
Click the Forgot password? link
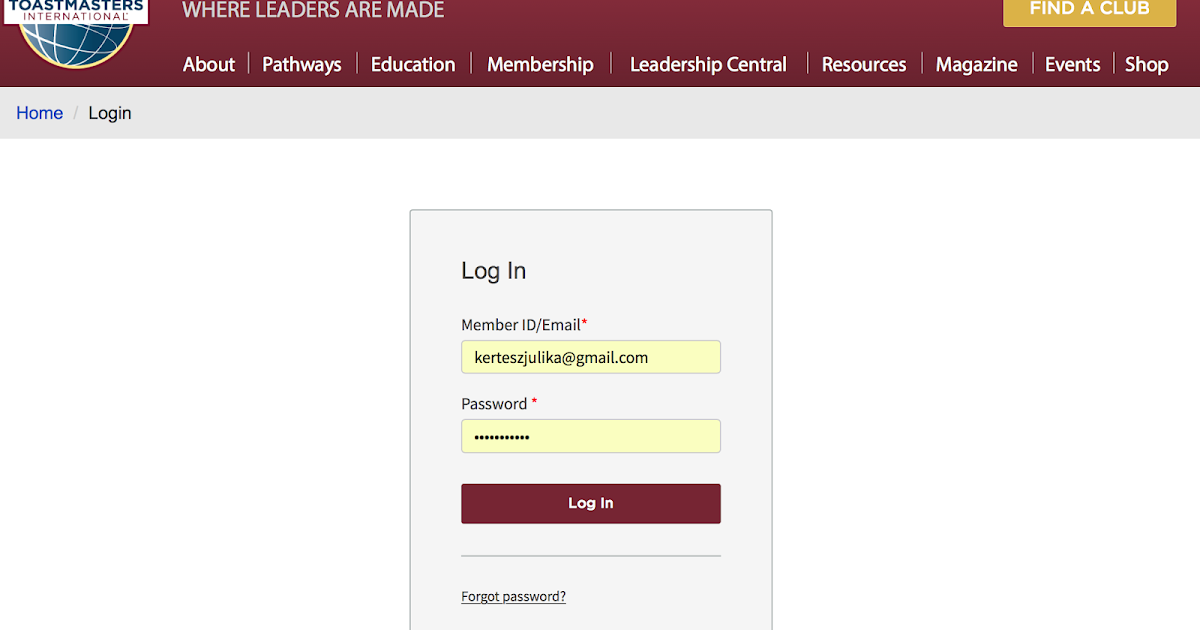[x=513, y=597]
